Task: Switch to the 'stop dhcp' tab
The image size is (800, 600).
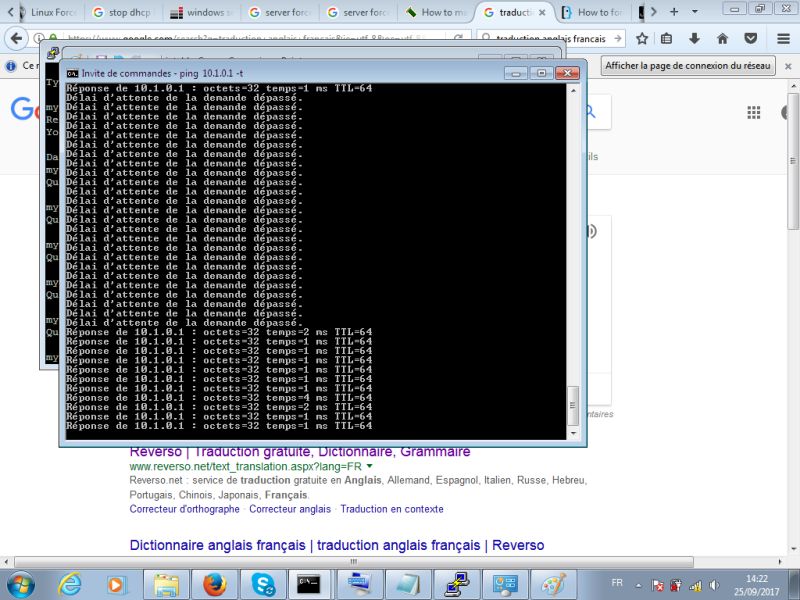Action: tap(130, 13)
